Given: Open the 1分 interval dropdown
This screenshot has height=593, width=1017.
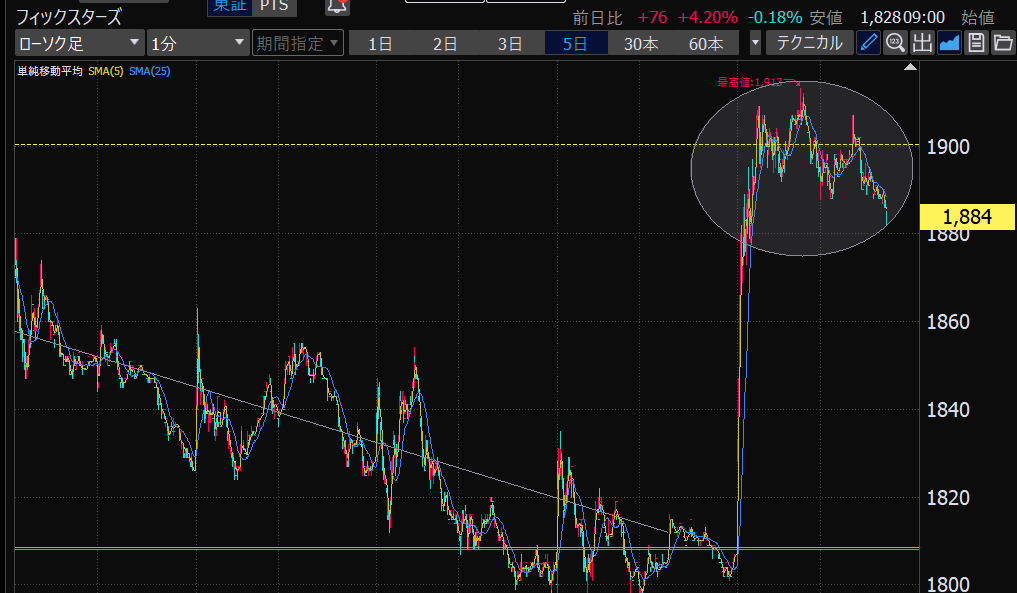Looking at the screenshot, I should click(197, 43).
